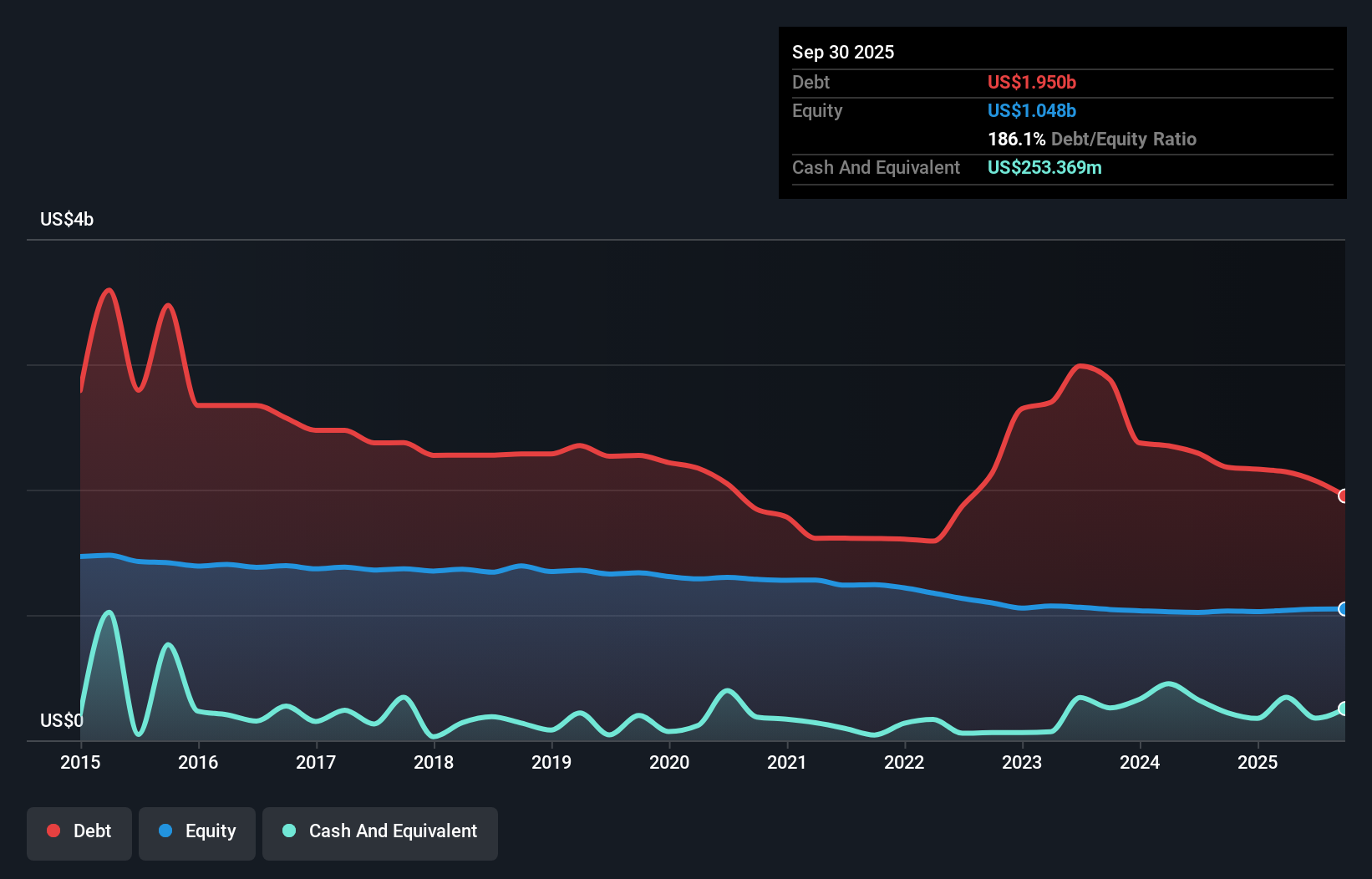Select the 2020 year label on axis
Image resolution: width=1372 pixels, height=879 pixels.
click(x=668, y=763)
